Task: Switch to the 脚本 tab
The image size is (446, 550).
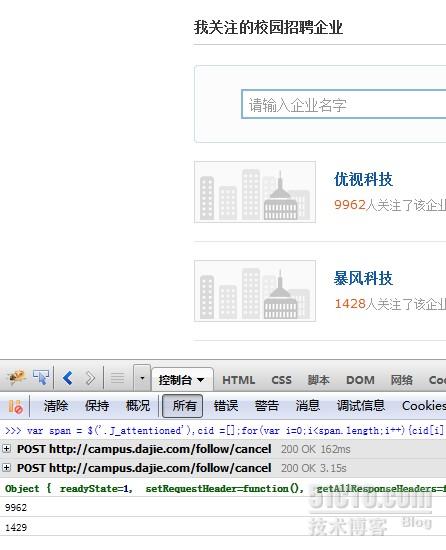Action: click(318, 380)
